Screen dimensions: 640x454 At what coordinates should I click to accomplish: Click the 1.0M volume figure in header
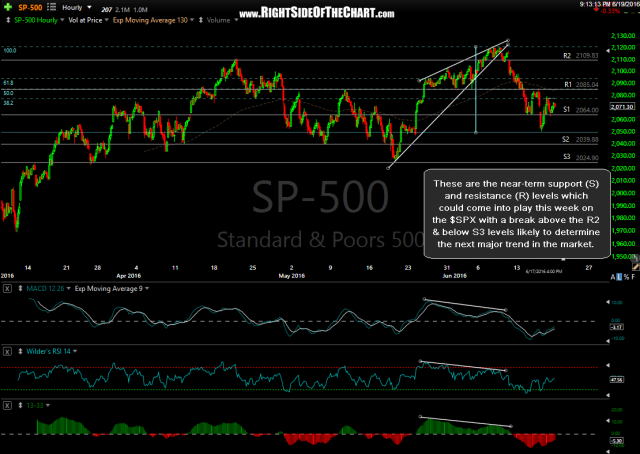pyautogui.click(x=141, y=9)
